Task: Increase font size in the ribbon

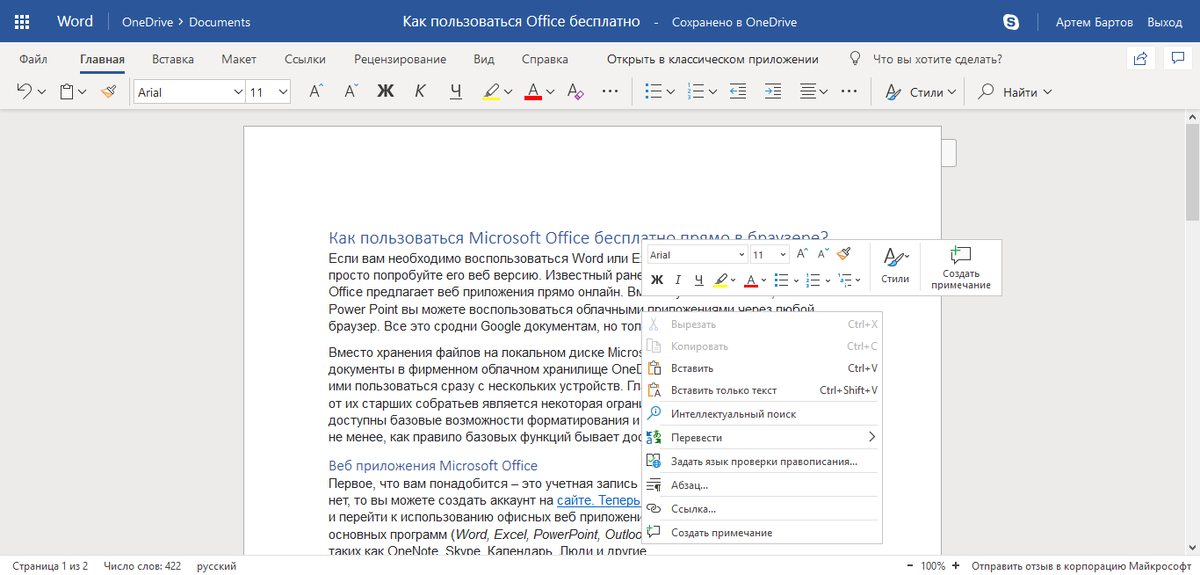Action: [315, 91]
